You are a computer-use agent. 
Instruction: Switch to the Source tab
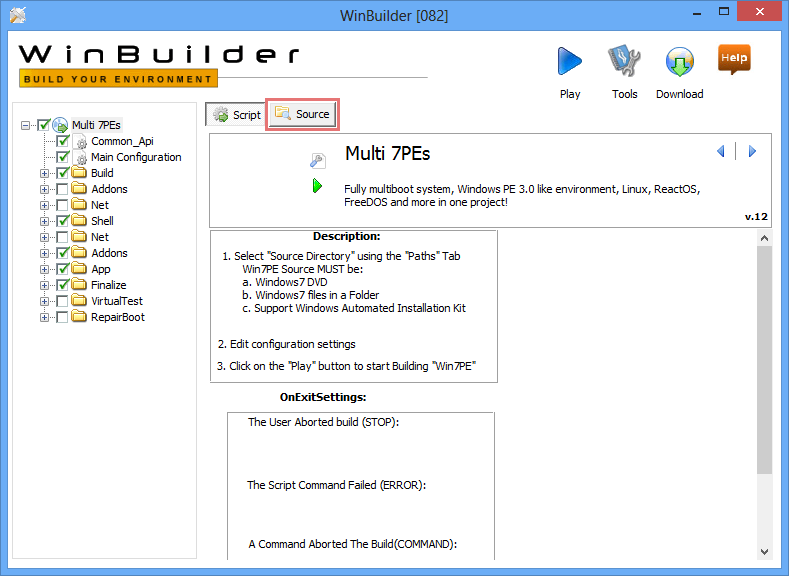(x=302, y=114)
